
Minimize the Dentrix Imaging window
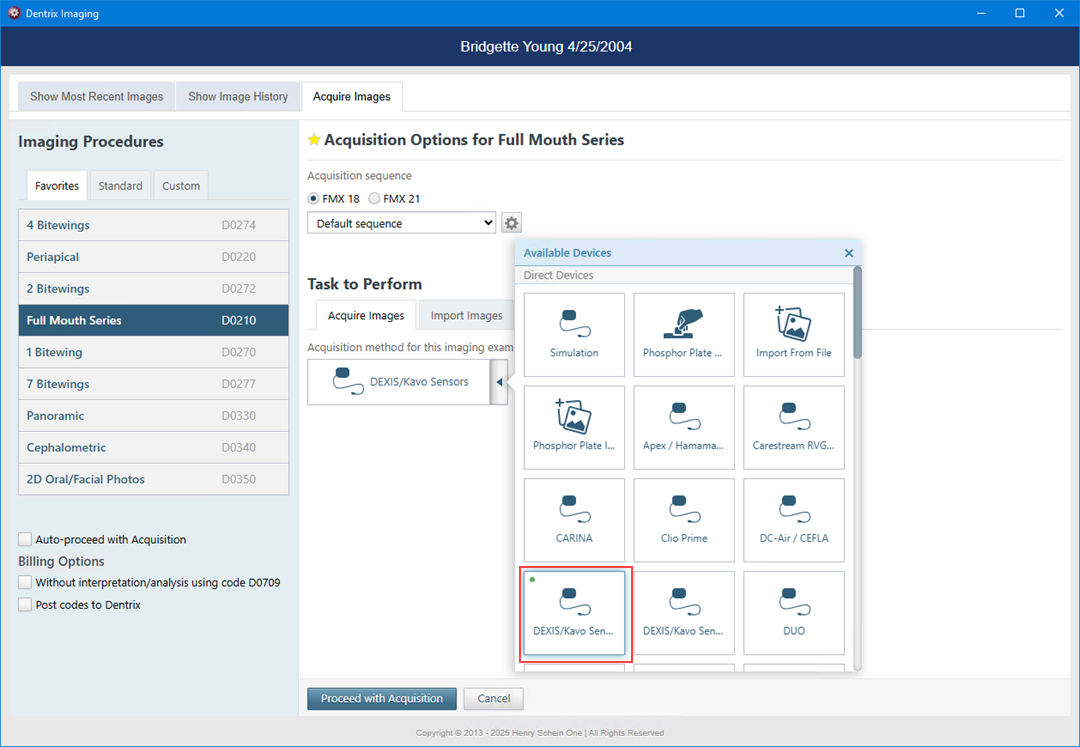tap(981, 13)
